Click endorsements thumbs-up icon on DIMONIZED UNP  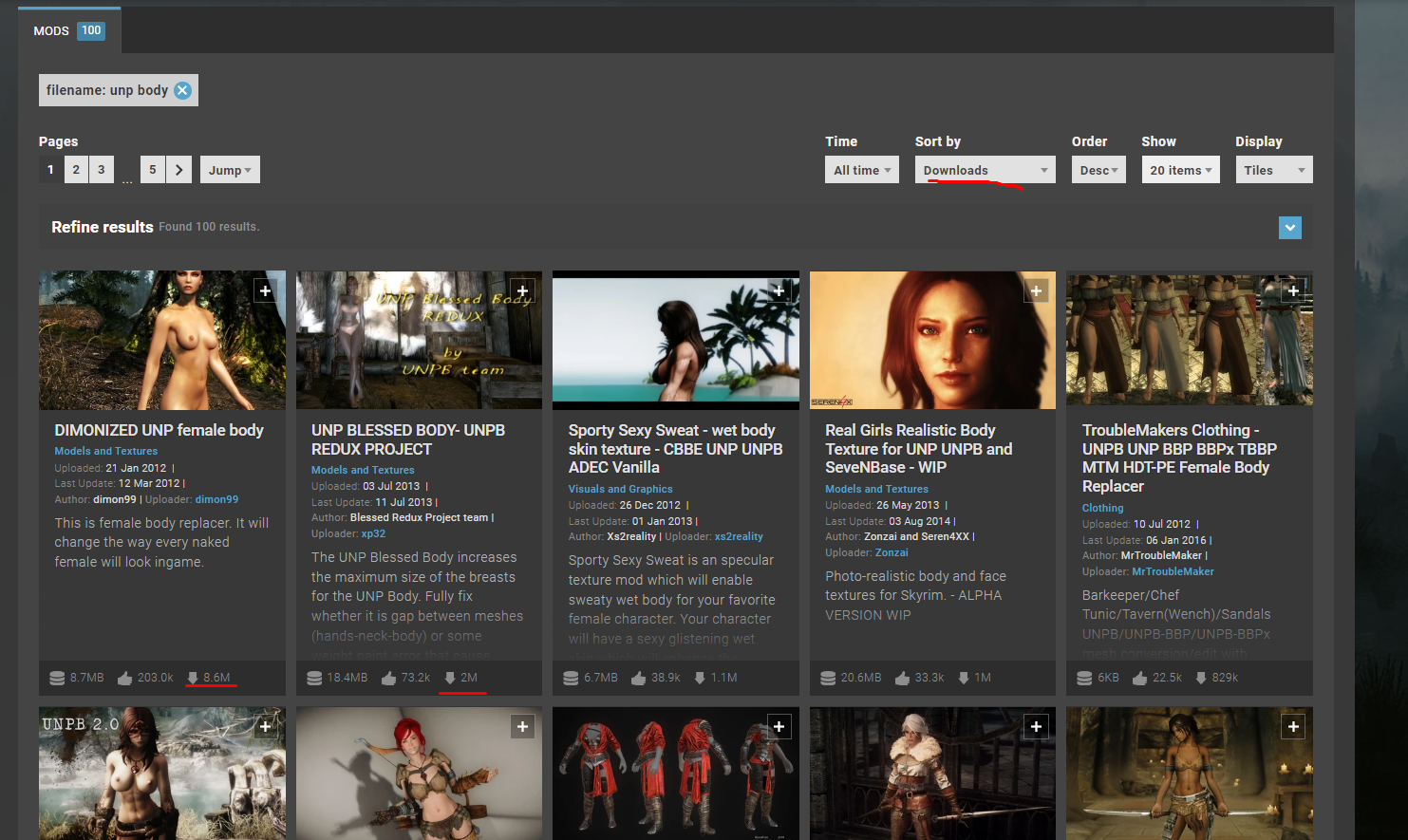[x=125, y=678]
